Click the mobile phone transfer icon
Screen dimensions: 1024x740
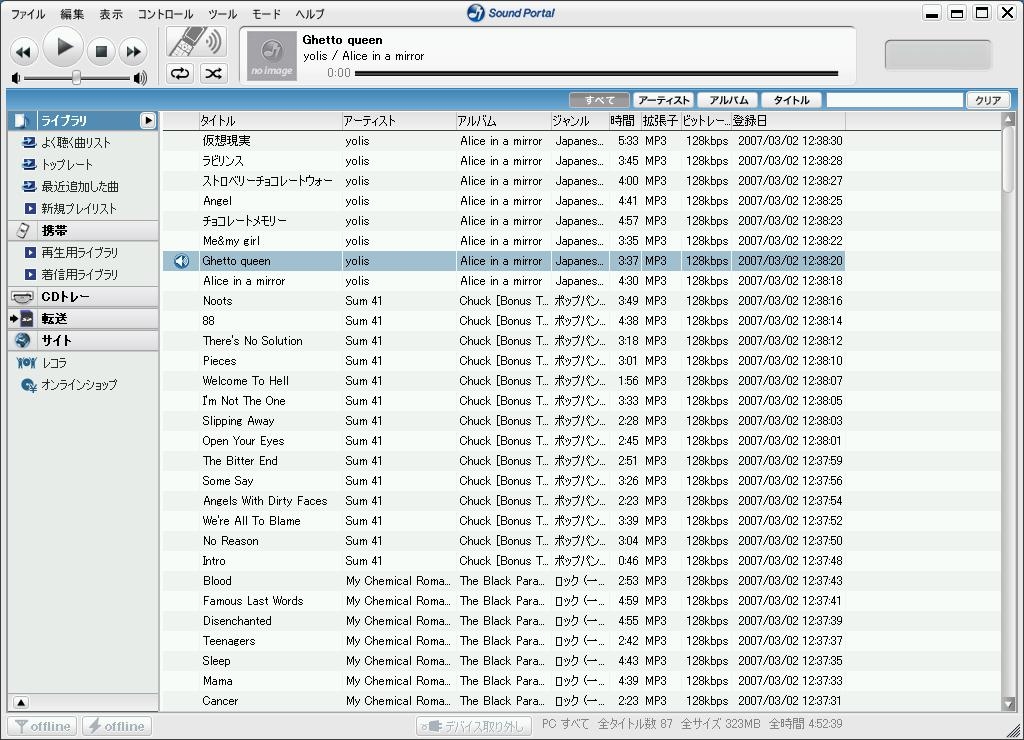click(195, 42)
